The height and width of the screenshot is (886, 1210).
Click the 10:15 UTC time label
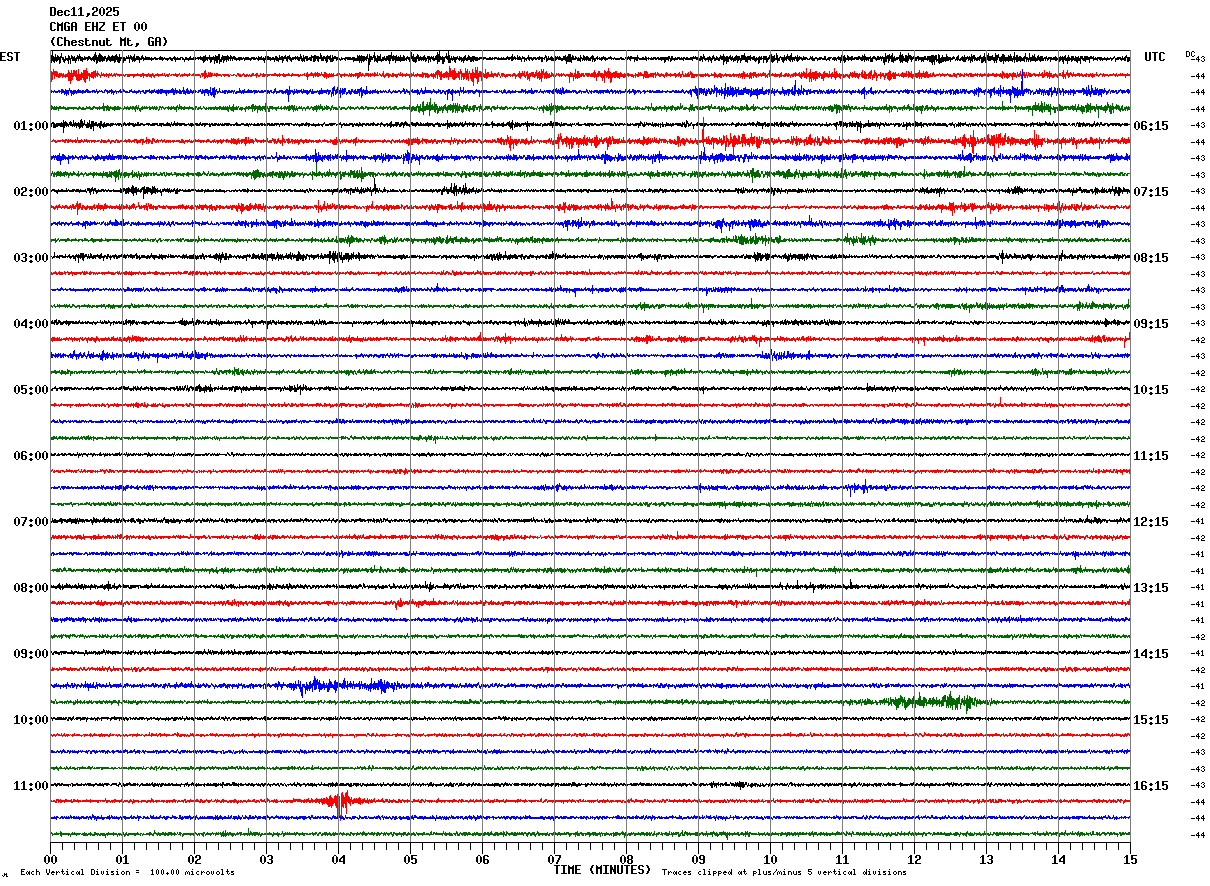pyautogui.click(x=1152, y=390)
